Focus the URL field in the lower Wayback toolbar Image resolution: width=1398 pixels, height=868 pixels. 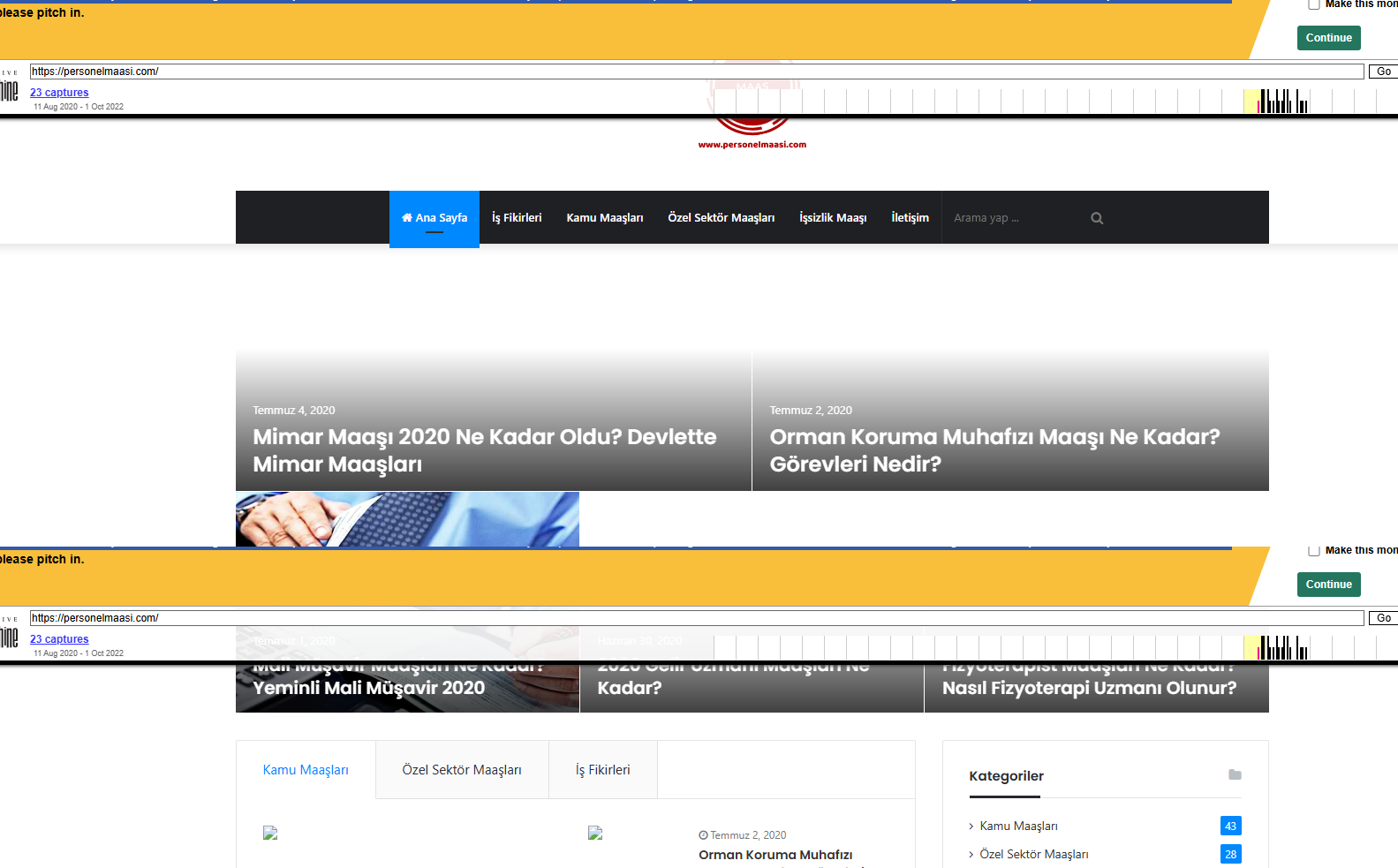pyautogui.click(x=697, y=618)
